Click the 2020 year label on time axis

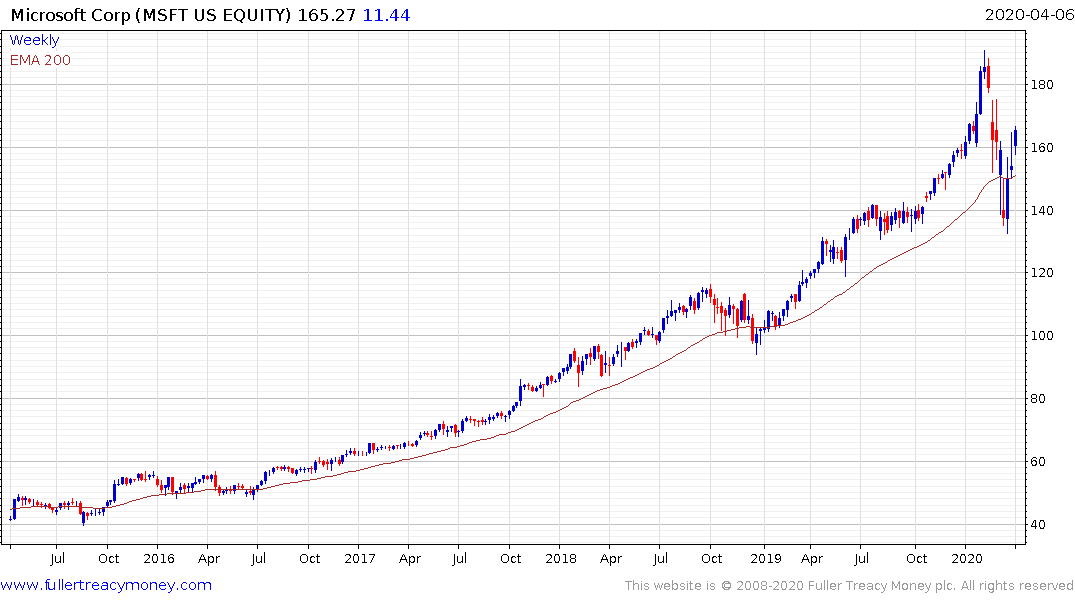(x=967, y=558)
